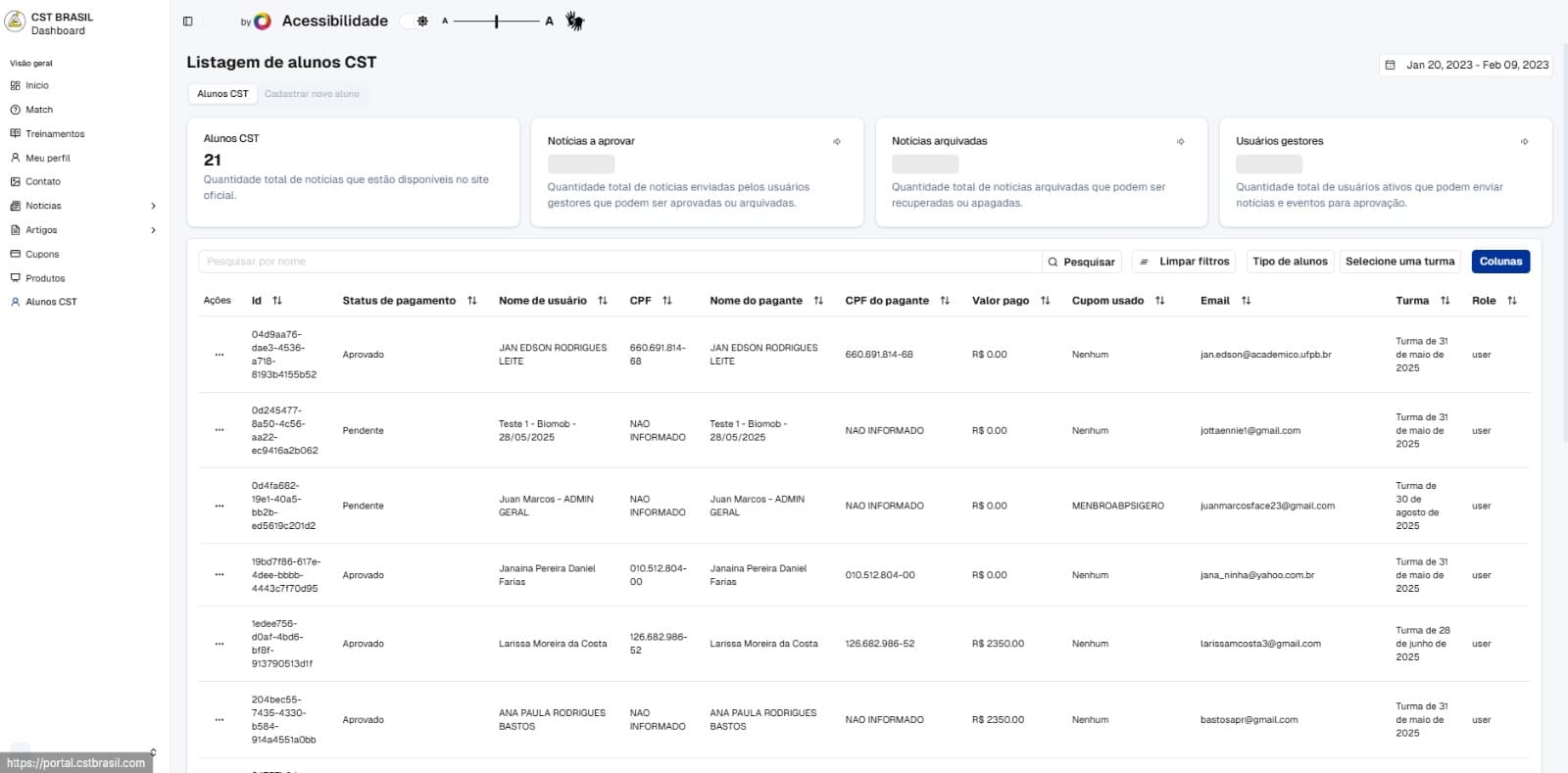Go to Treinamentos in the sidebar

pos(55,134)
